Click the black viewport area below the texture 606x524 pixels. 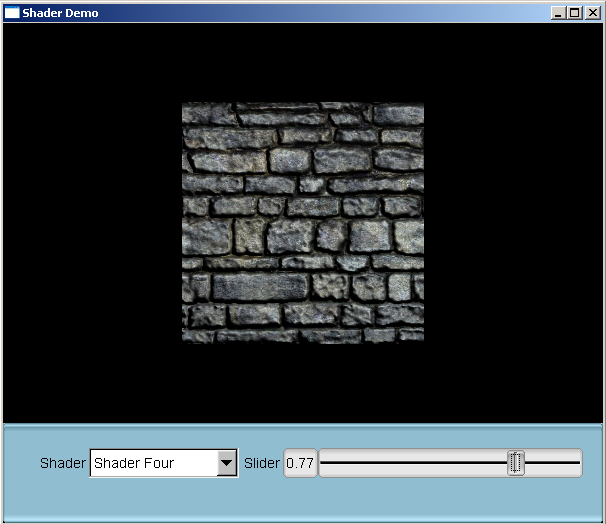(302, 385)
